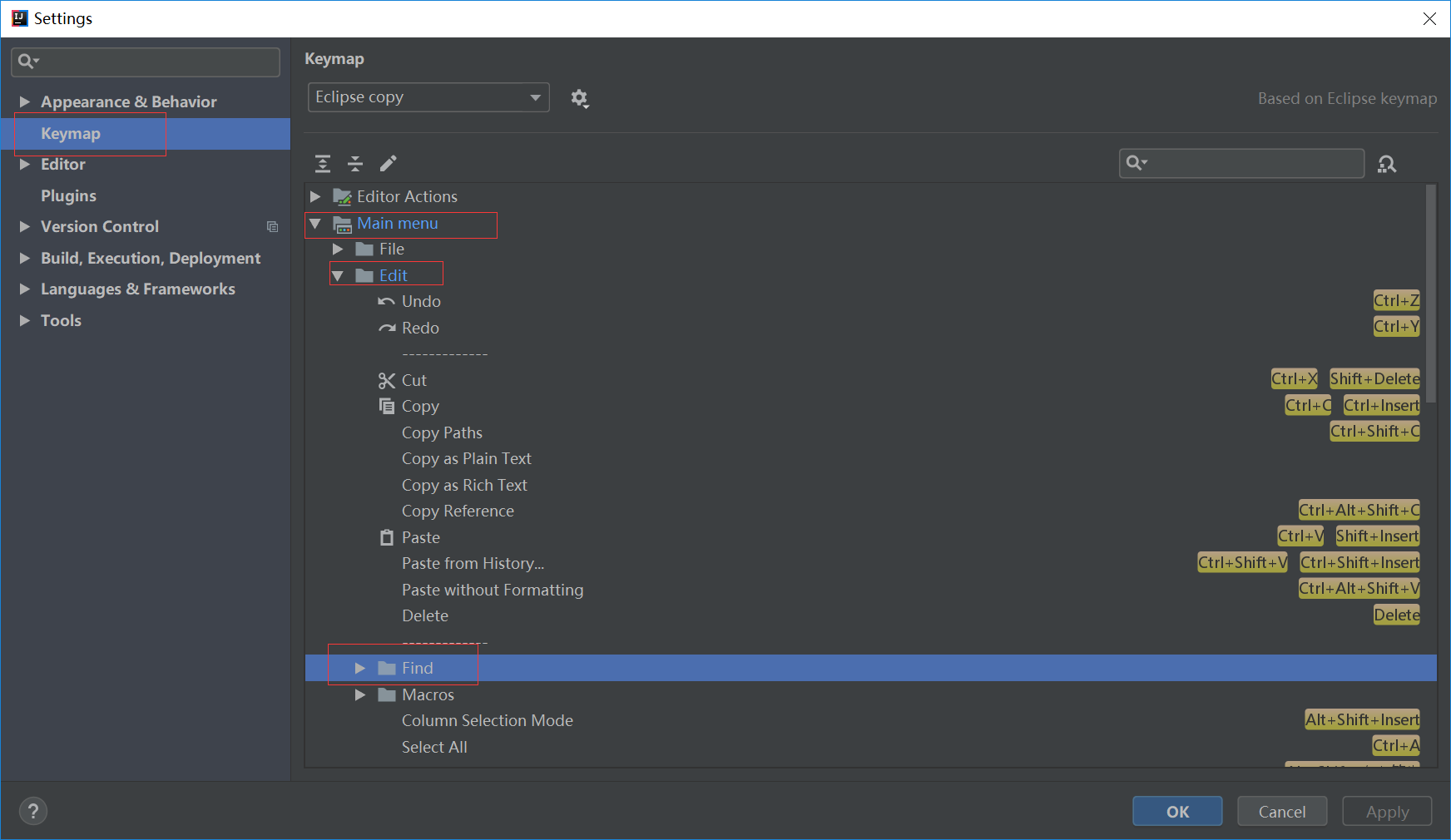
Task: Click the magnifier icon in settings search
Action: [27, 61]
